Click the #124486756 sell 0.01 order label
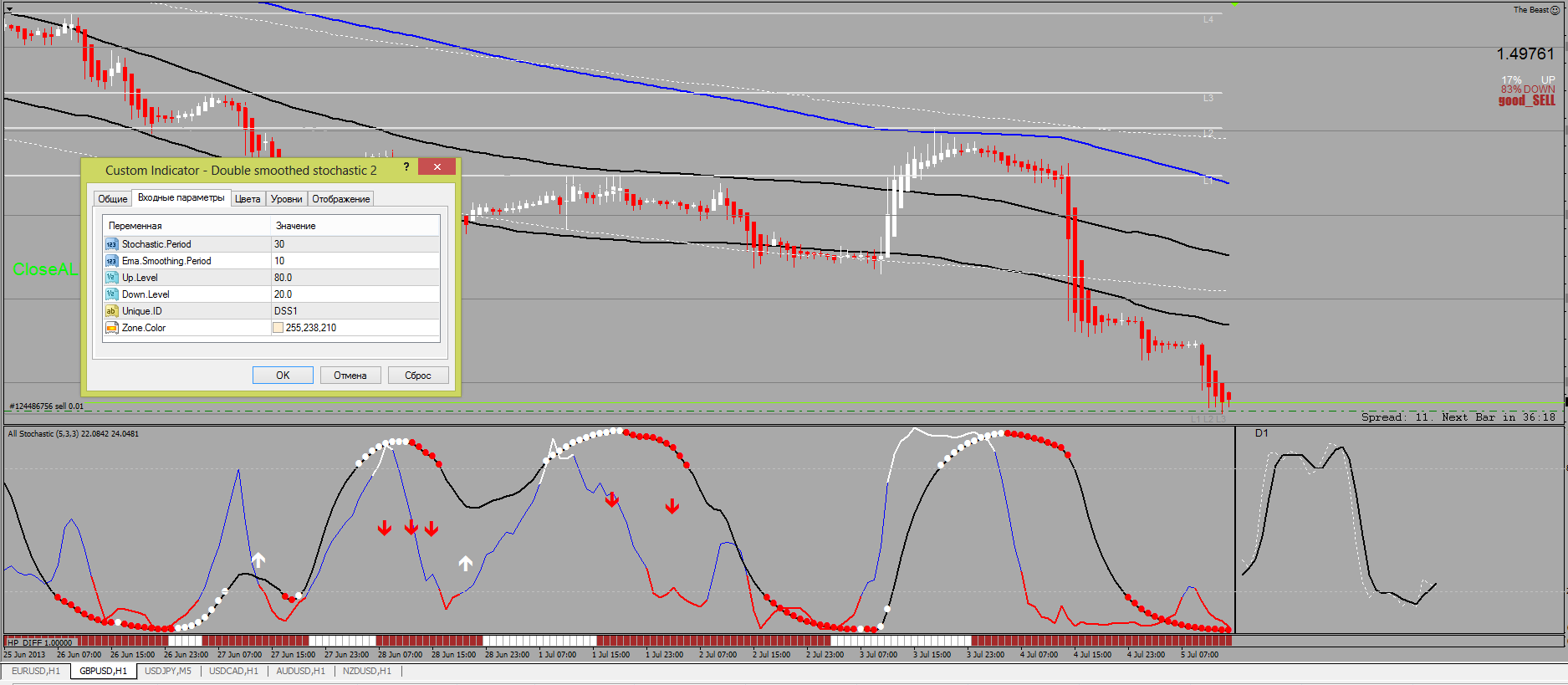This screenshot has width=1568, height=685. [x=46, y=406]
